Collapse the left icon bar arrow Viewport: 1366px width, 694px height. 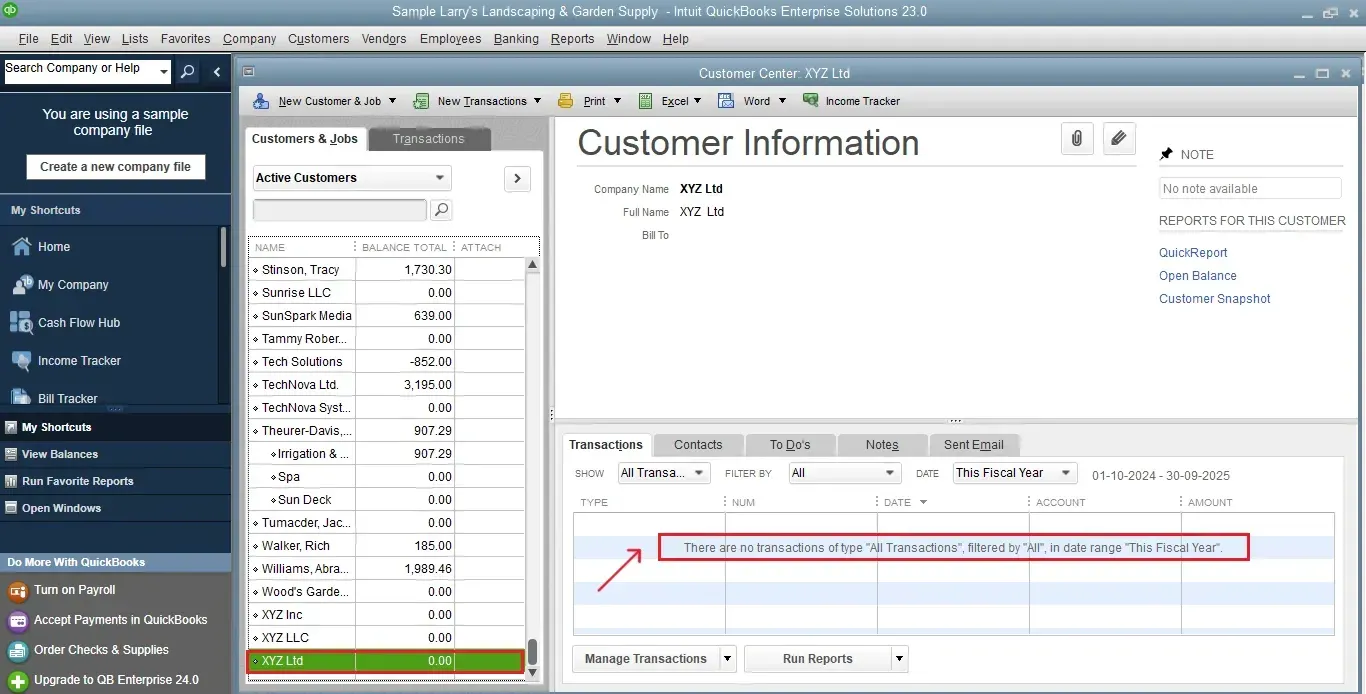[217, 72]
